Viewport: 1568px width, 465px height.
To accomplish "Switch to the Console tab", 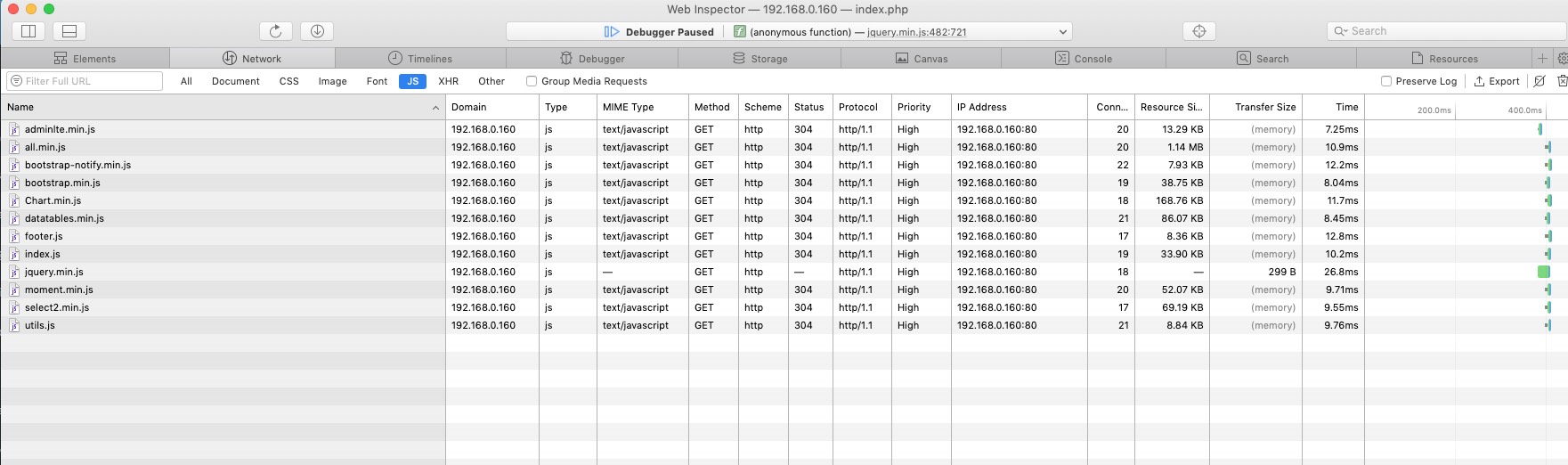I will point(1084,58).
